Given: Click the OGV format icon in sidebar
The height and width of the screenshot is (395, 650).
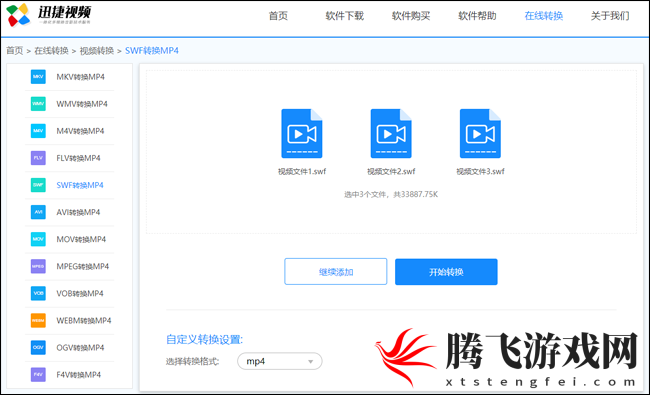Looking at the screenshot, I should 38,347.
